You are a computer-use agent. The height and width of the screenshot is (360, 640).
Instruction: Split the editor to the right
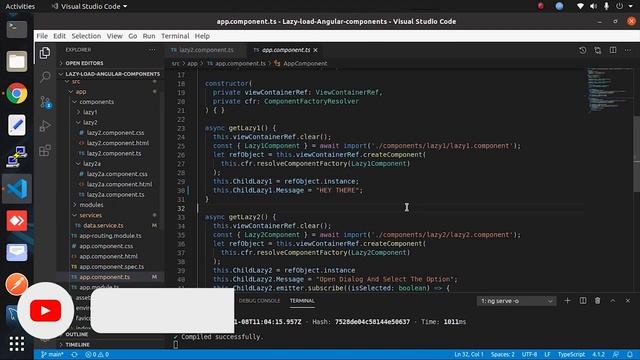pos(613,50)
